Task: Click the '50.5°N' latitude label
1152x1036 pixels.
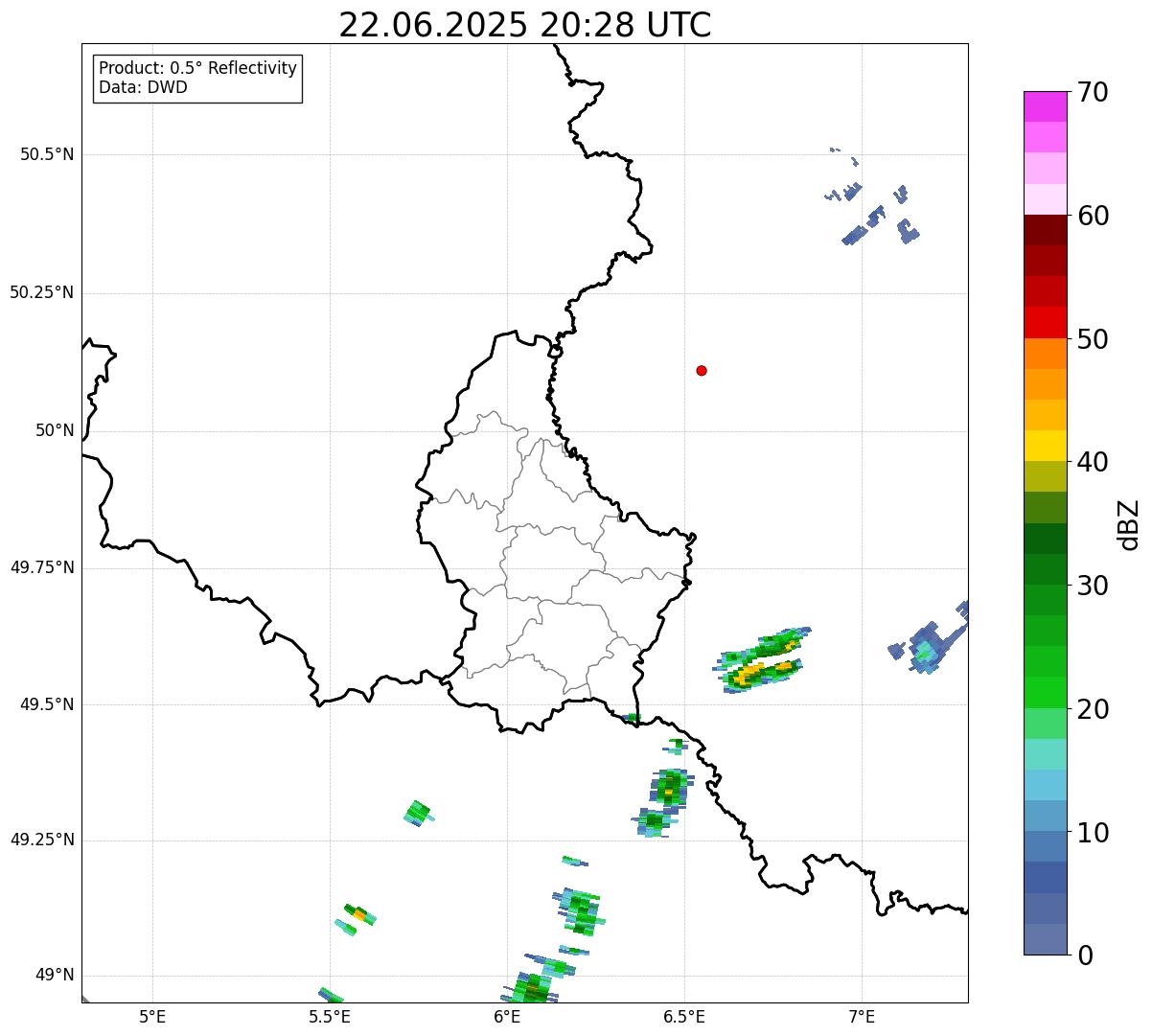Action: tap(47, 154)
